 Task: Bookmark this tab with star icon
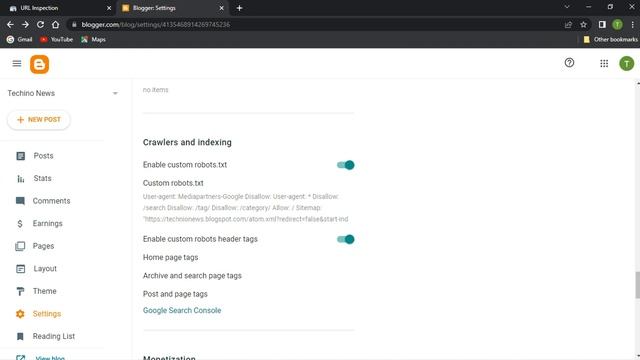583,24
